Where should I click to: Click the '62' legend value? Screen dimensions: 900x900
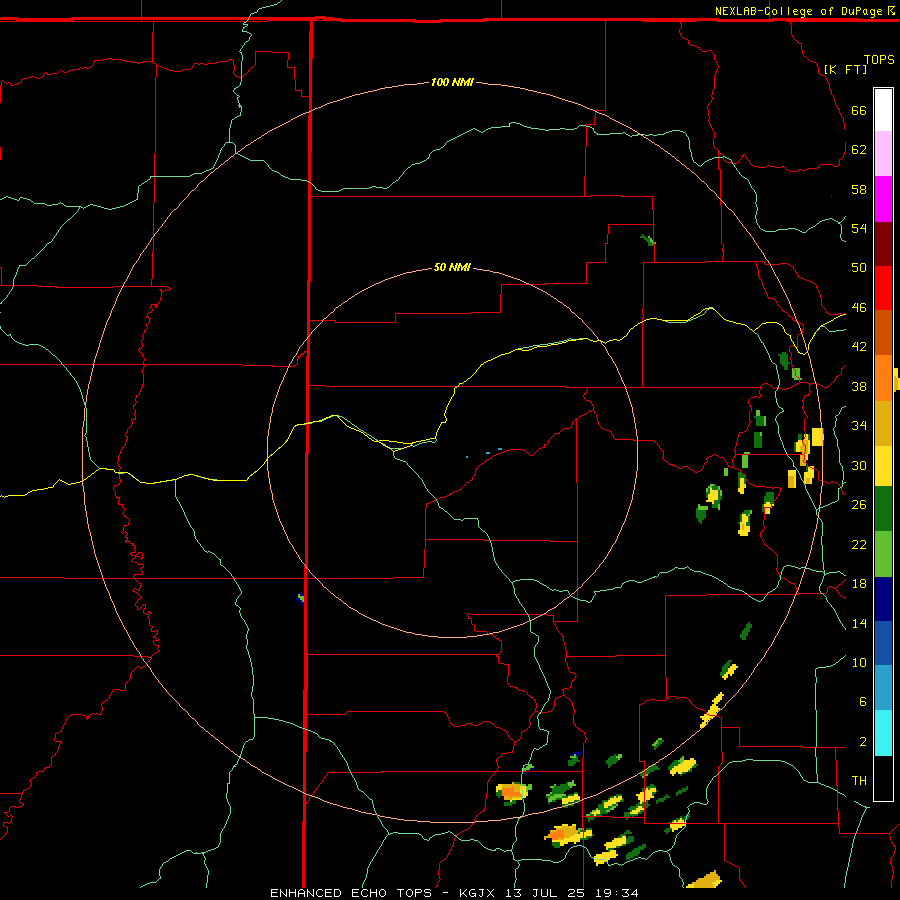[x=859, y=150]
